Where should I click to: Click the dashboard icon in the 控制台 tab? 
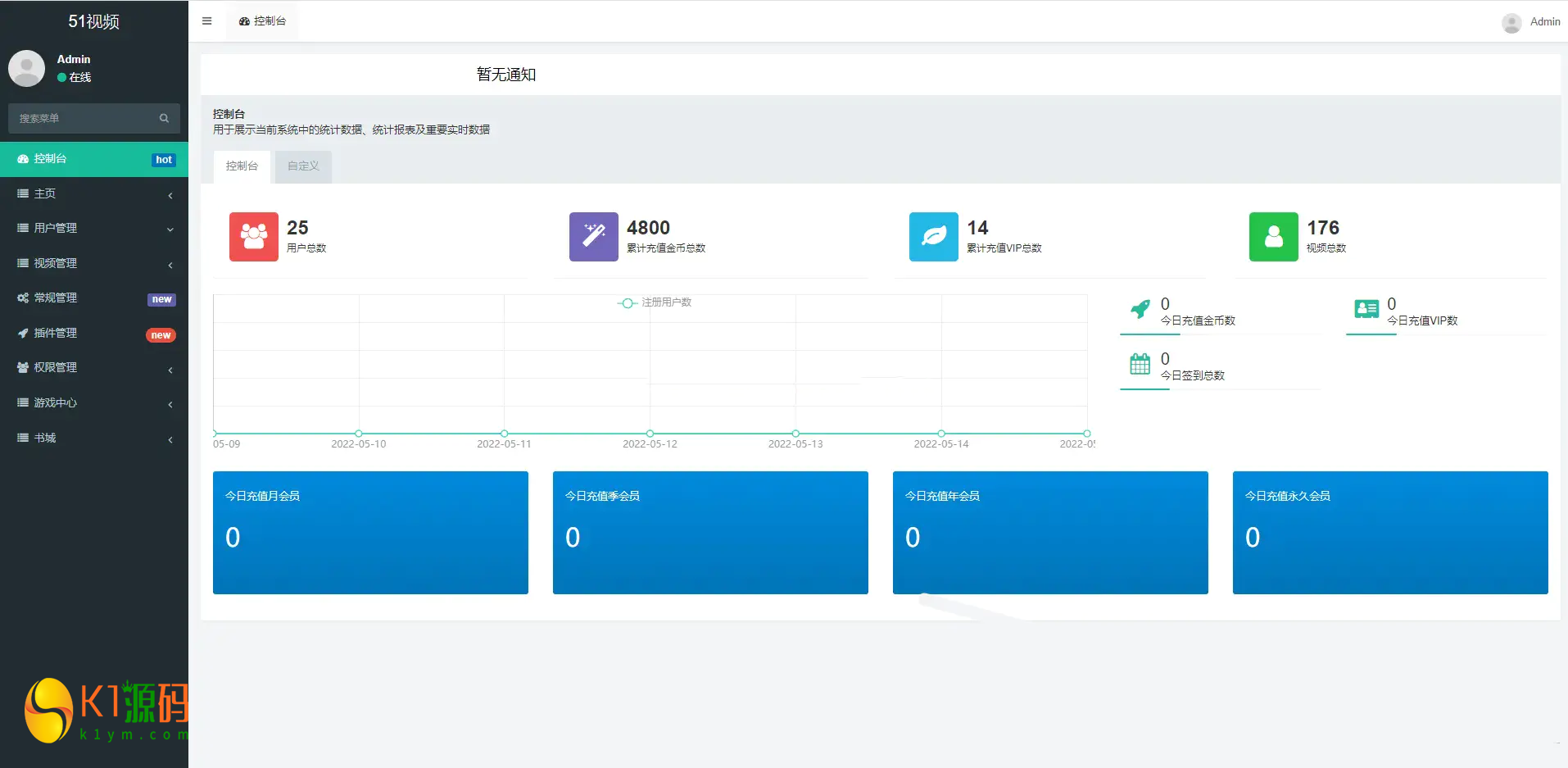click(x=244, y=21)
